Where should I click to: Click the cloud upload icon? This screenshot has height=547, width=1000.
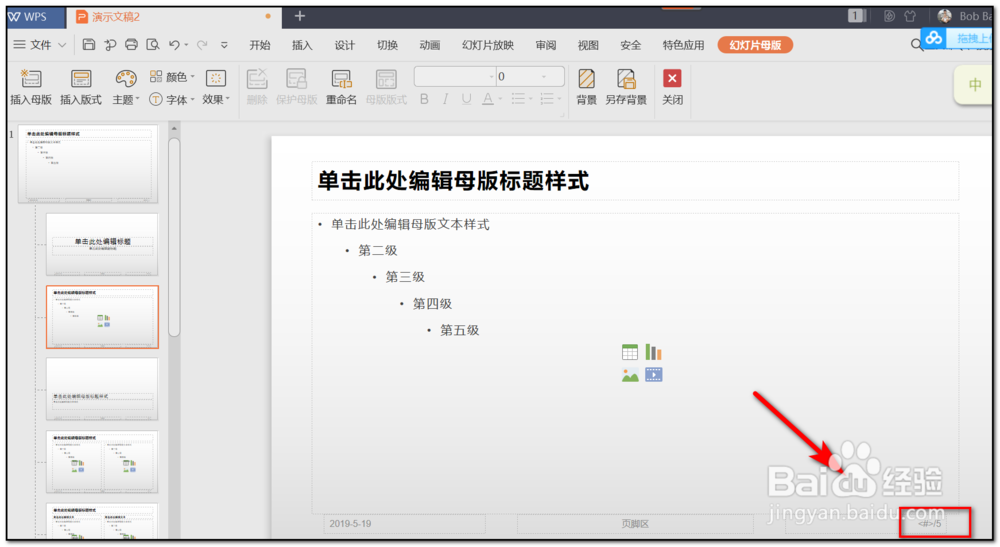pos(934,38)
